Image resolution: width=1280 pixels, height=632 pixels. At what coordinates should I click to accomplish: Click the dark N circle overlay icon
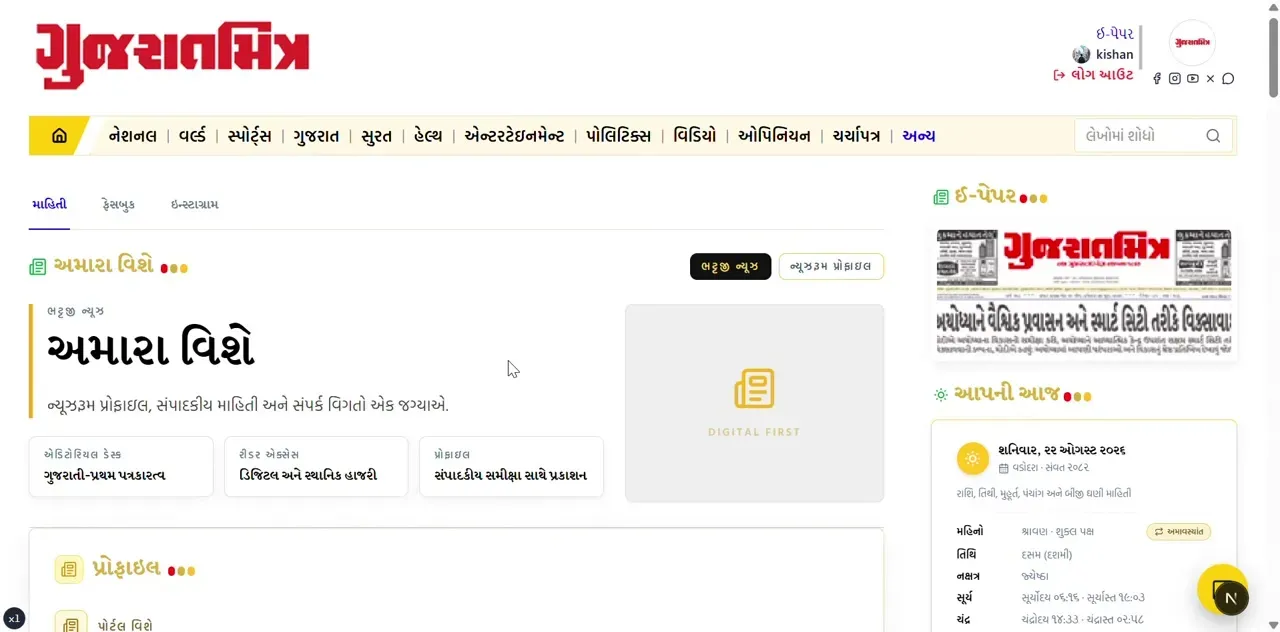click(x=1231, y=598)
